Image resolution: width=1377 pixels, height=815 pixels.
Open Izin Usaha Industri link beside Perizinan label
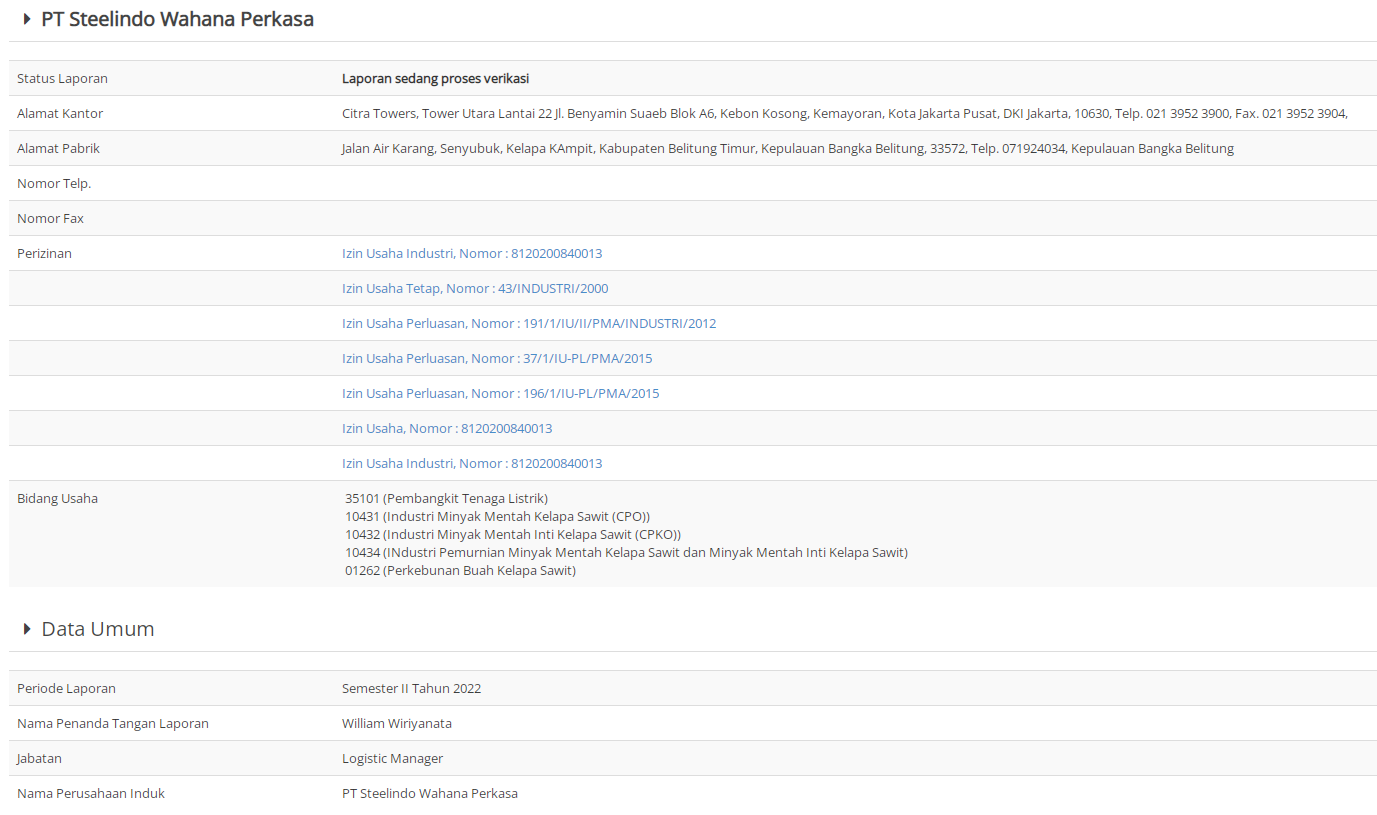pyautogui.click(x=472, y=253)
